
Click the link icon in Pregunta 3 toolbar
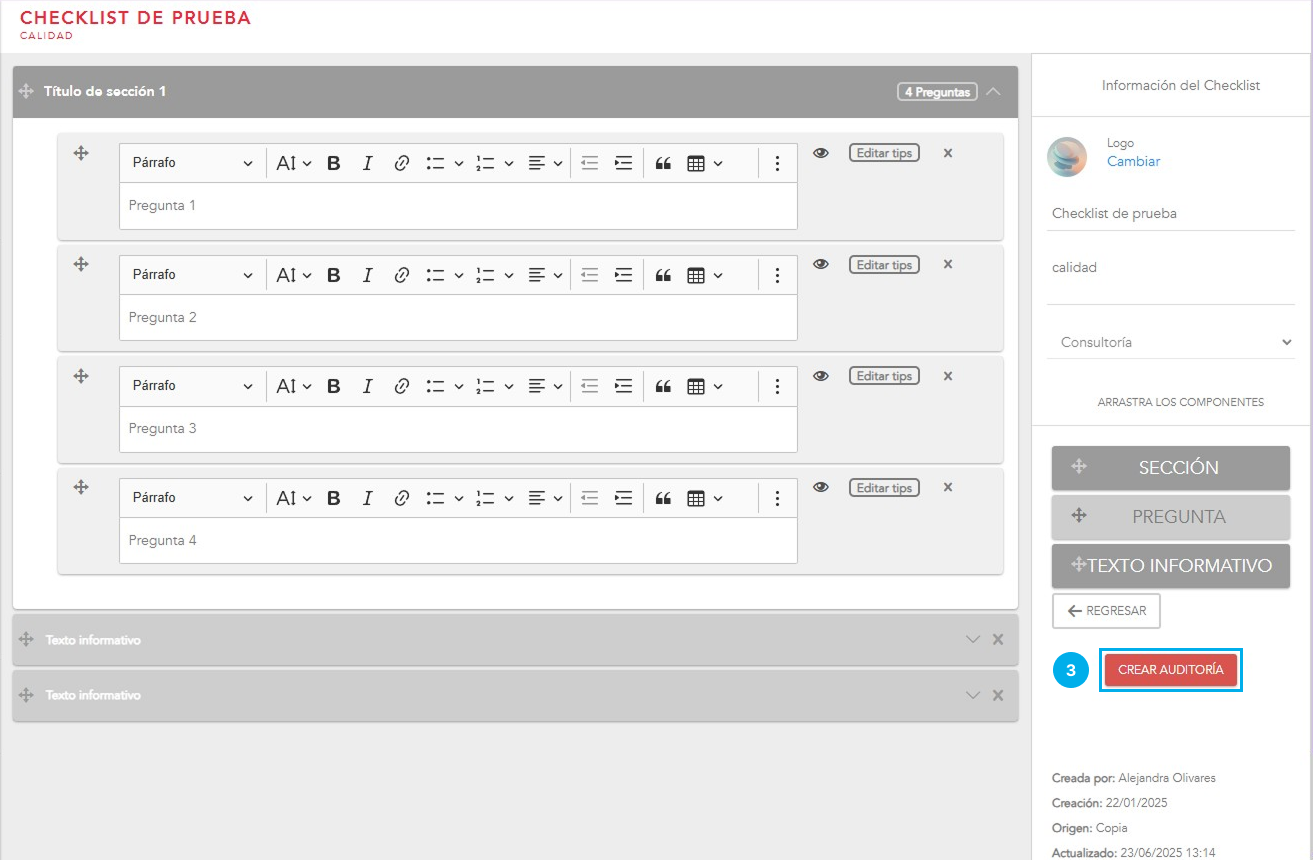click(x=401, y=386)
